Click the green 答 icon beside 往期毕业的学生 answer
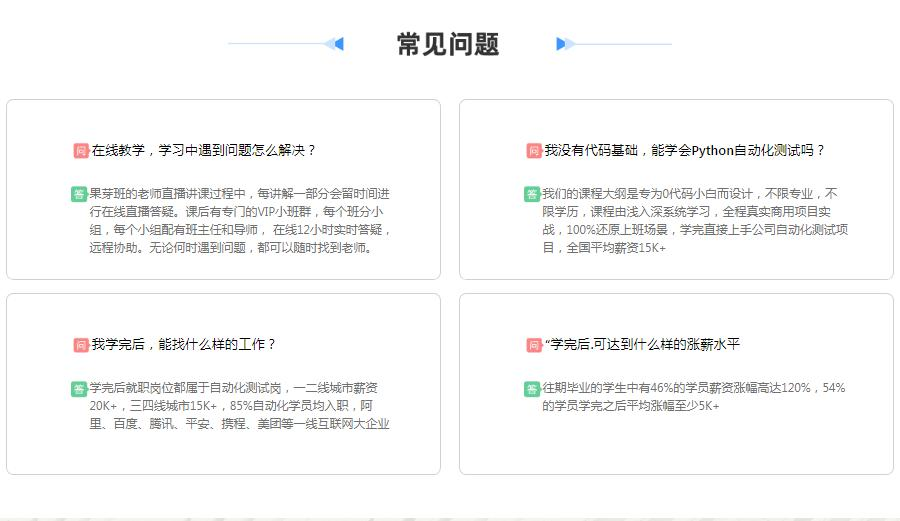The height and width of the screenshot is (521, 900). click(532, 388)
